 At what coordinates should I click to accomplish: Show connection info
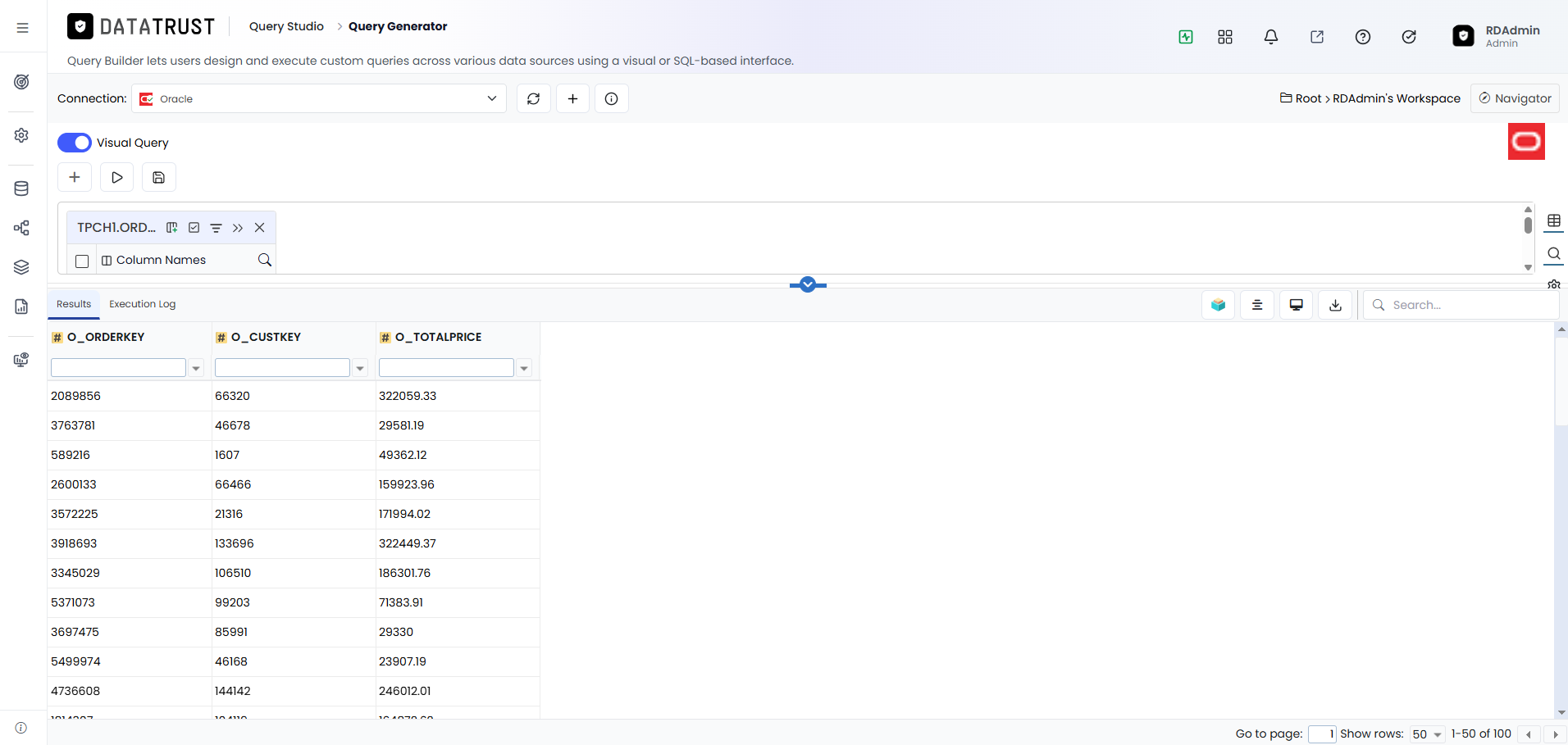pyautogui.click(x=612, y=98)
